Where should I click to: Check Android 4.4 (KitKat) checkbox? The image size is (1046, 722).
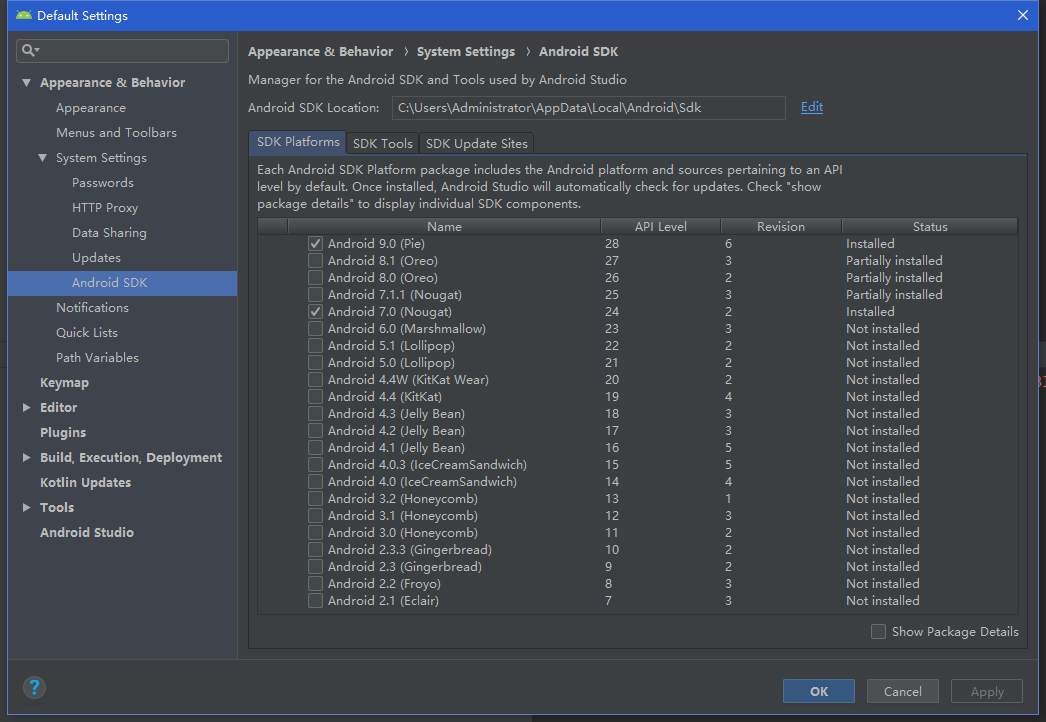click(316, 396)
